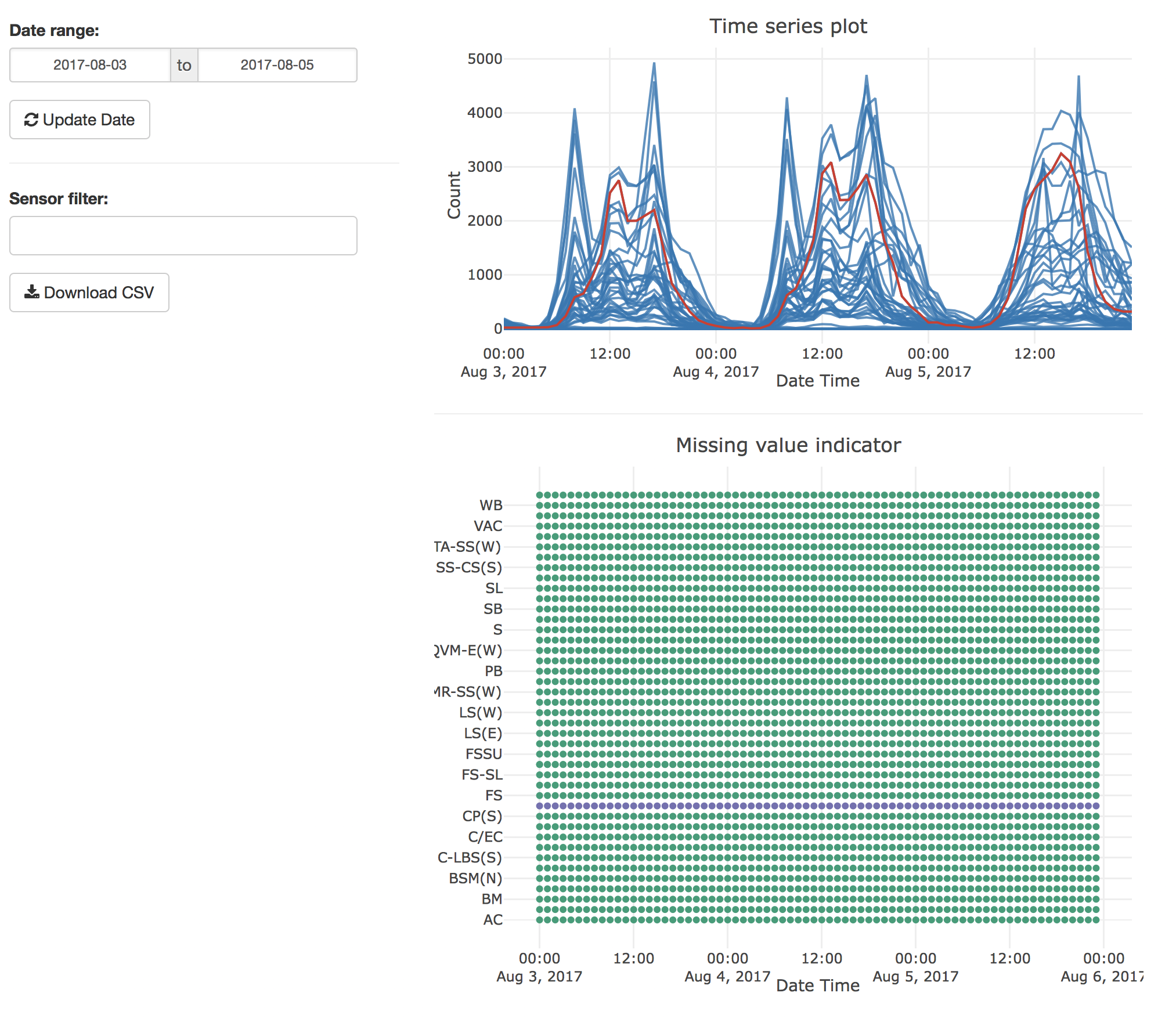Click the download icon in Download CSV
Viewport: 1176px width, 1018px height.
31,292
